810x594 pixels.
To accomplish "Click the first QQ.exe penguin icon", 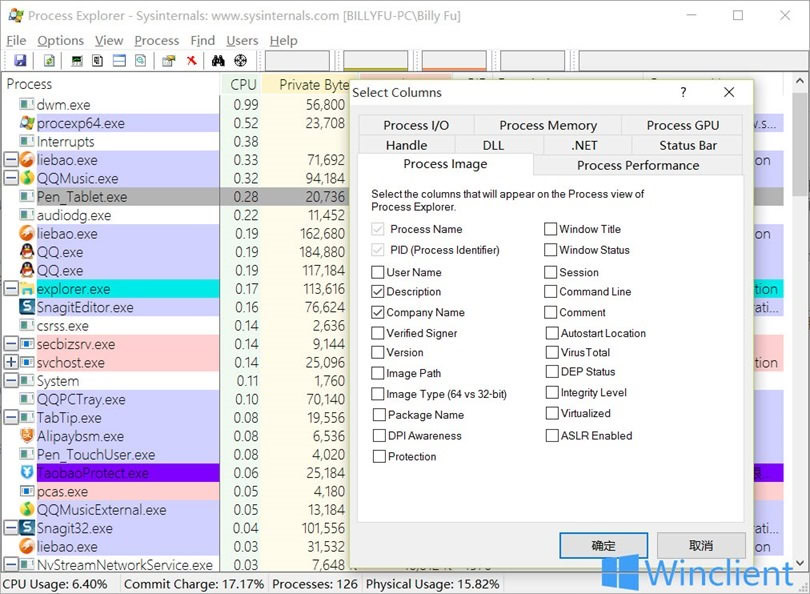I will point(27,252).
